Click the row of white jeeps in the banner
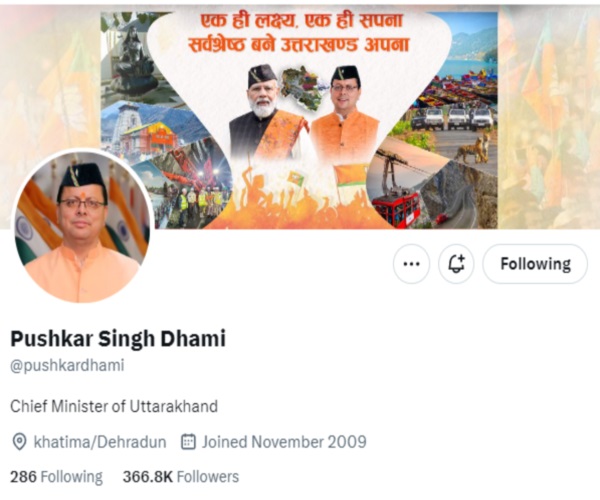Viewport: 600px width, 500px height. pos(454,118)
